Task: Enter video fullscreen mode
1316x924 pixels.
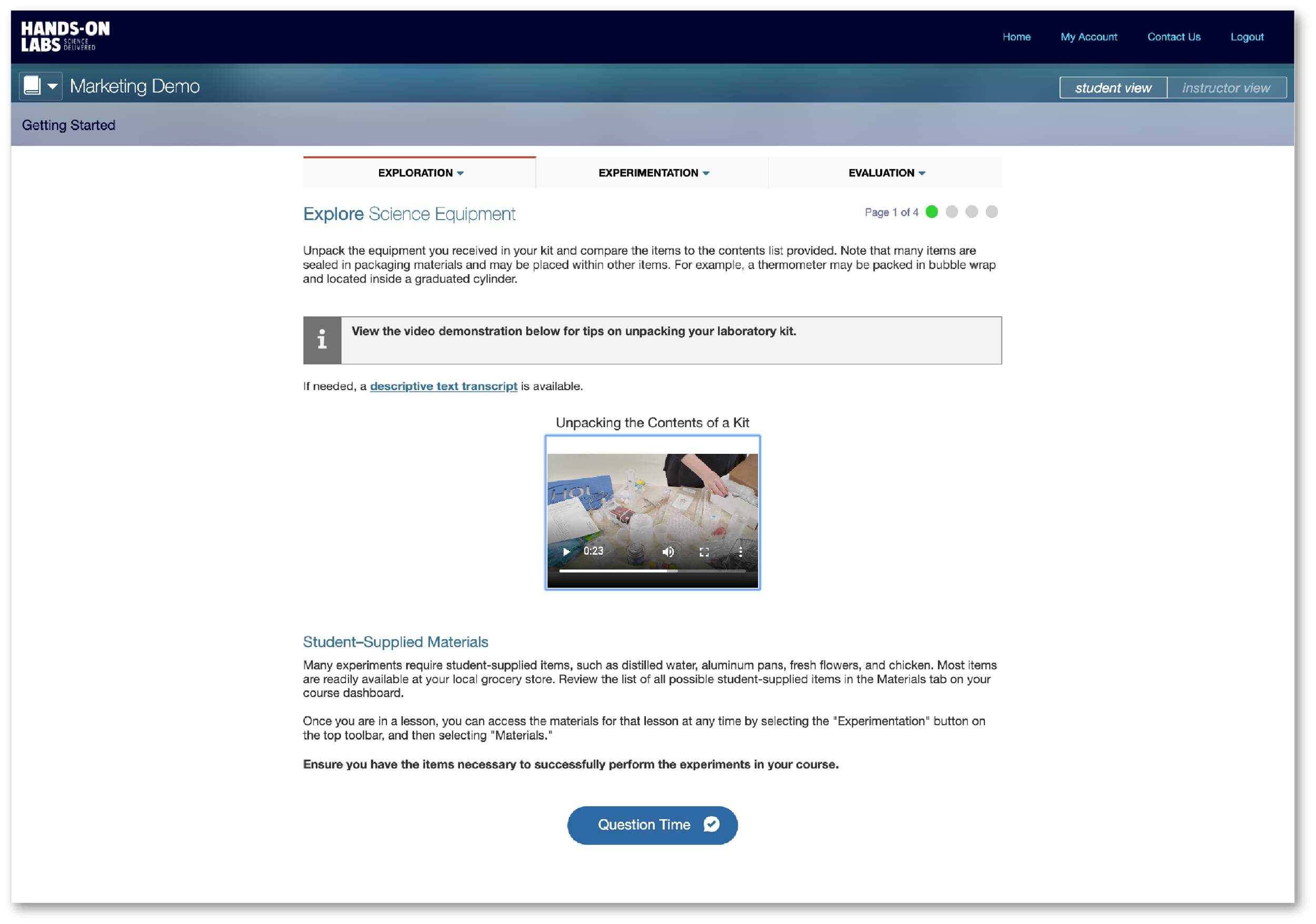Action: point(704,551)
